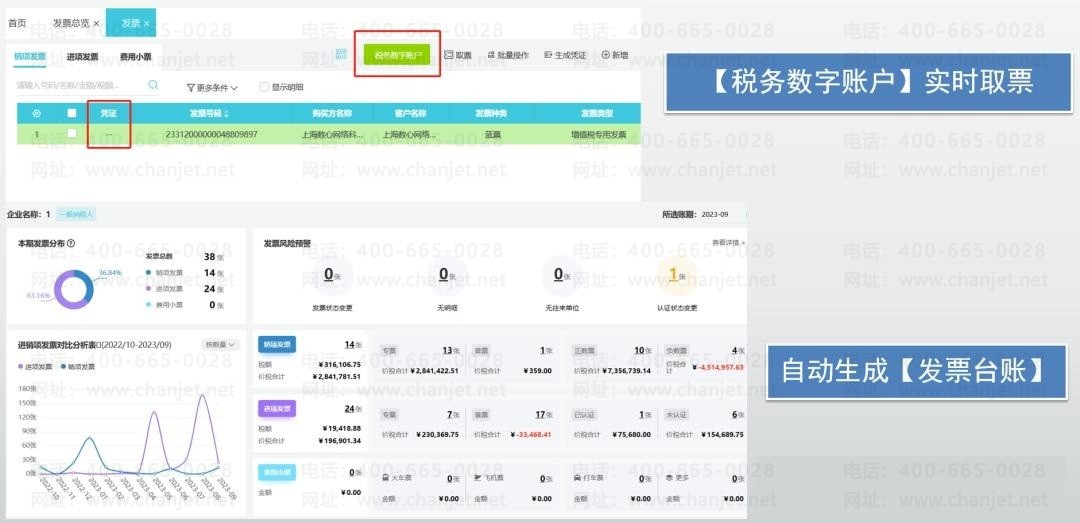This screenshot has width=1080, height=523.
Task: Click the 1张 已认证 count
Action: click(645, 415)
